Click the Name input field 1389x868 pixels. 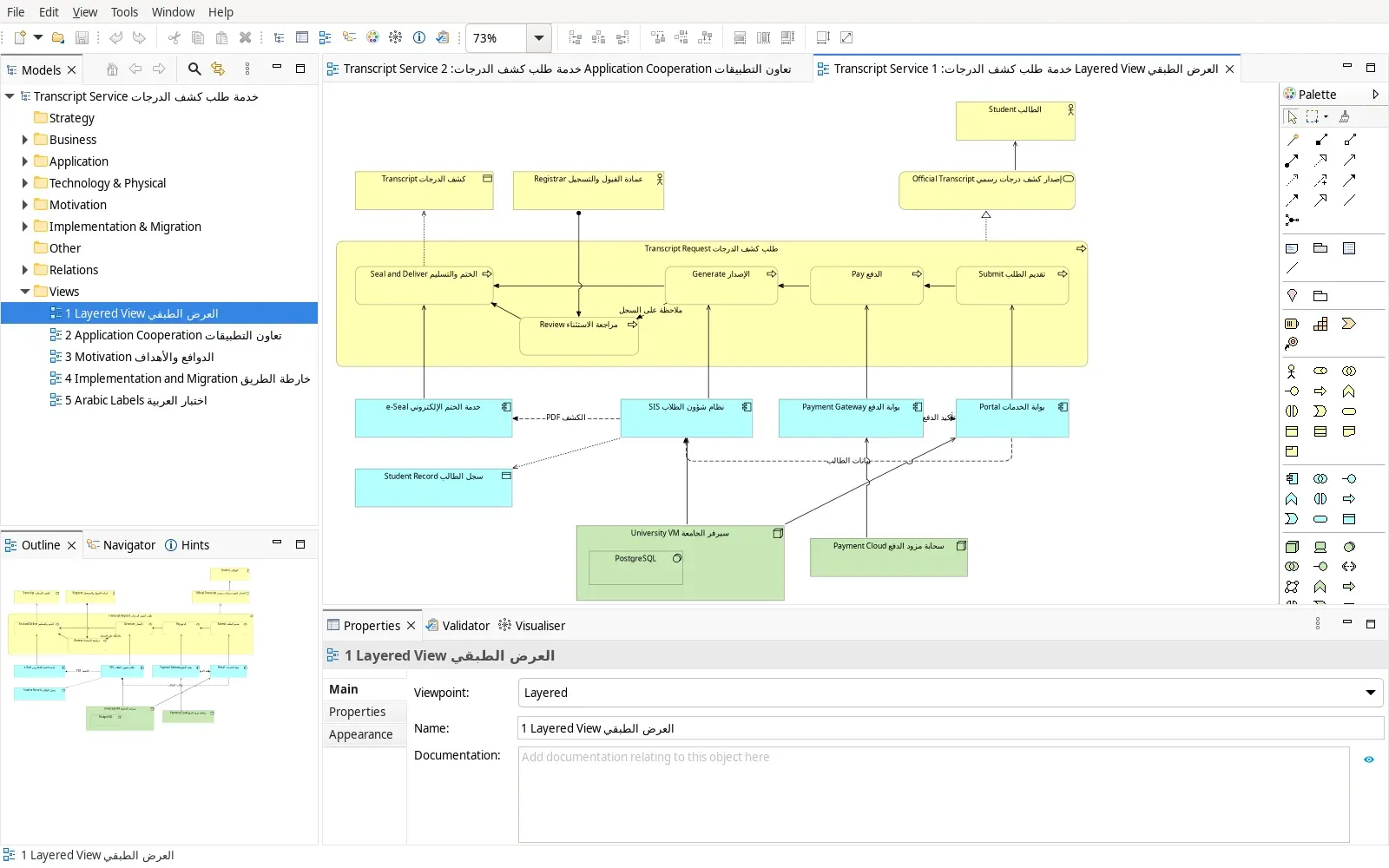pos(951,728)
